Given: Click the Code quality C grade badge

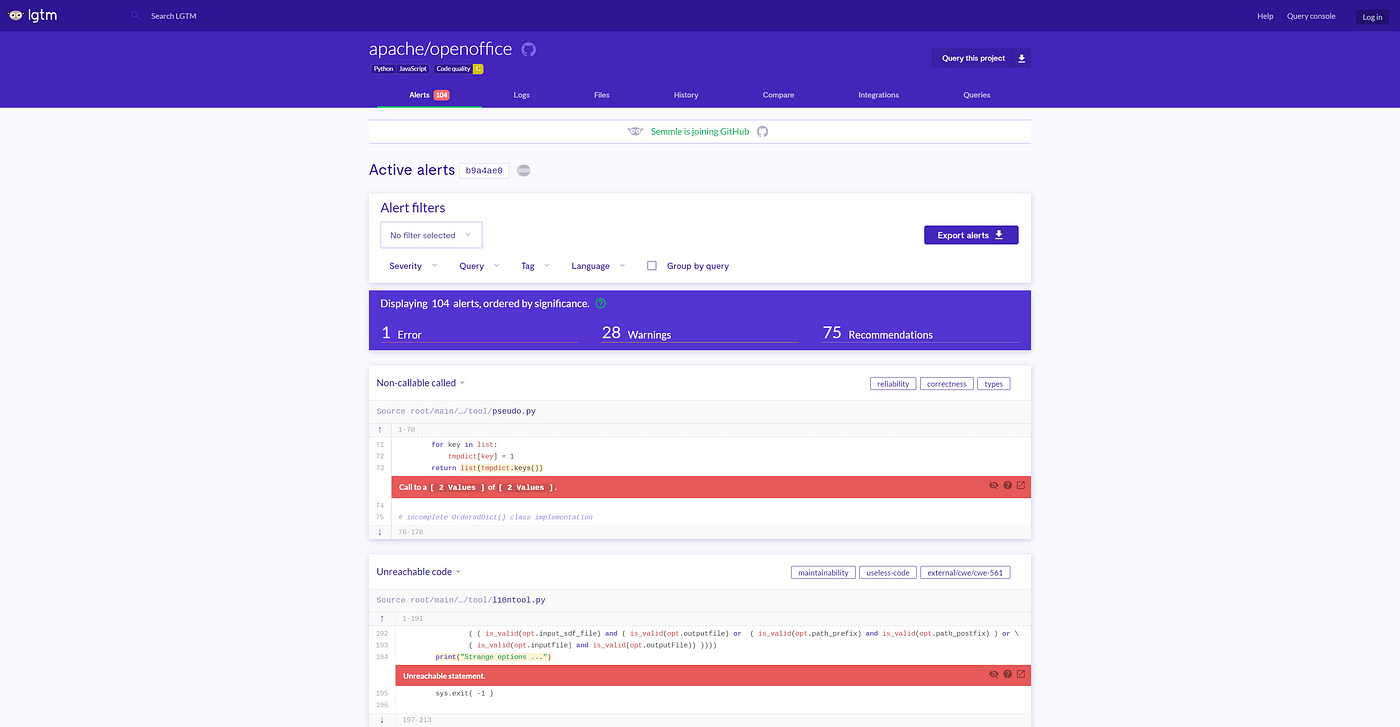Looking at the screenshot, I should [x=460, y=69].
